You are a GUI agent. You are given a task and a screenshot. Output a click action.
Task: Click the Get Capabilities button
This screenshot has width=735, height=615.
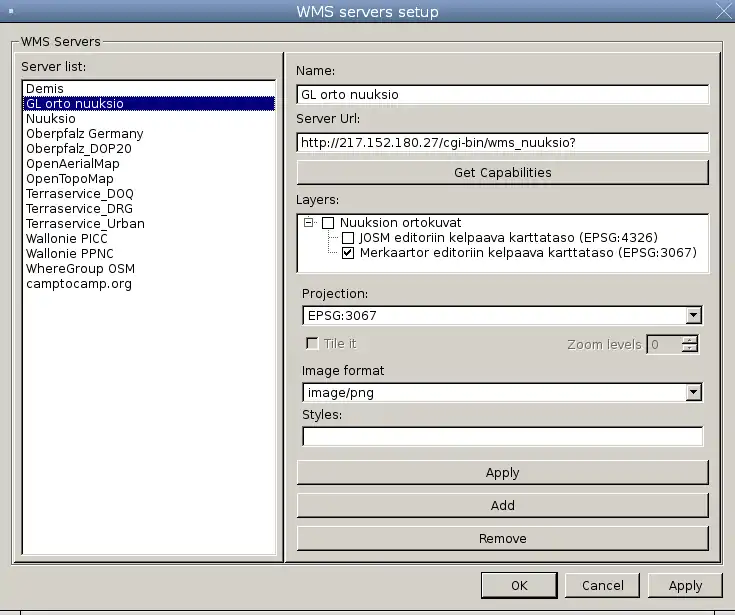(502, 172)
